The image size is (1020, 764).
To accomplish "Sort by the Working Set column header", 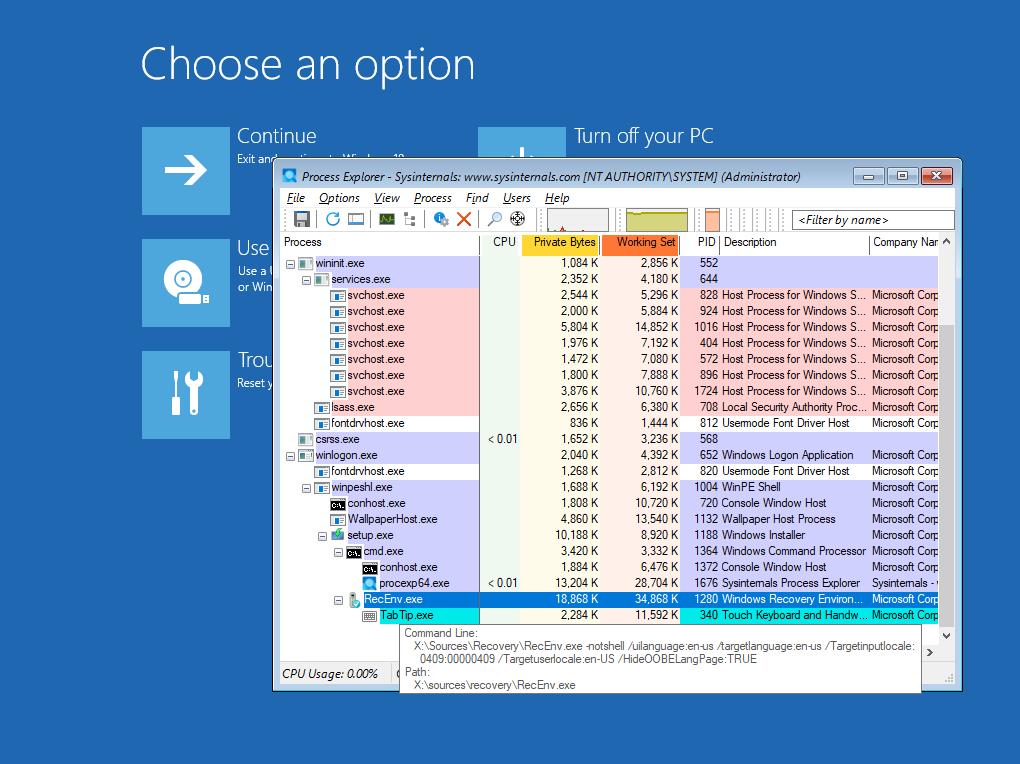I will (640, 242).
